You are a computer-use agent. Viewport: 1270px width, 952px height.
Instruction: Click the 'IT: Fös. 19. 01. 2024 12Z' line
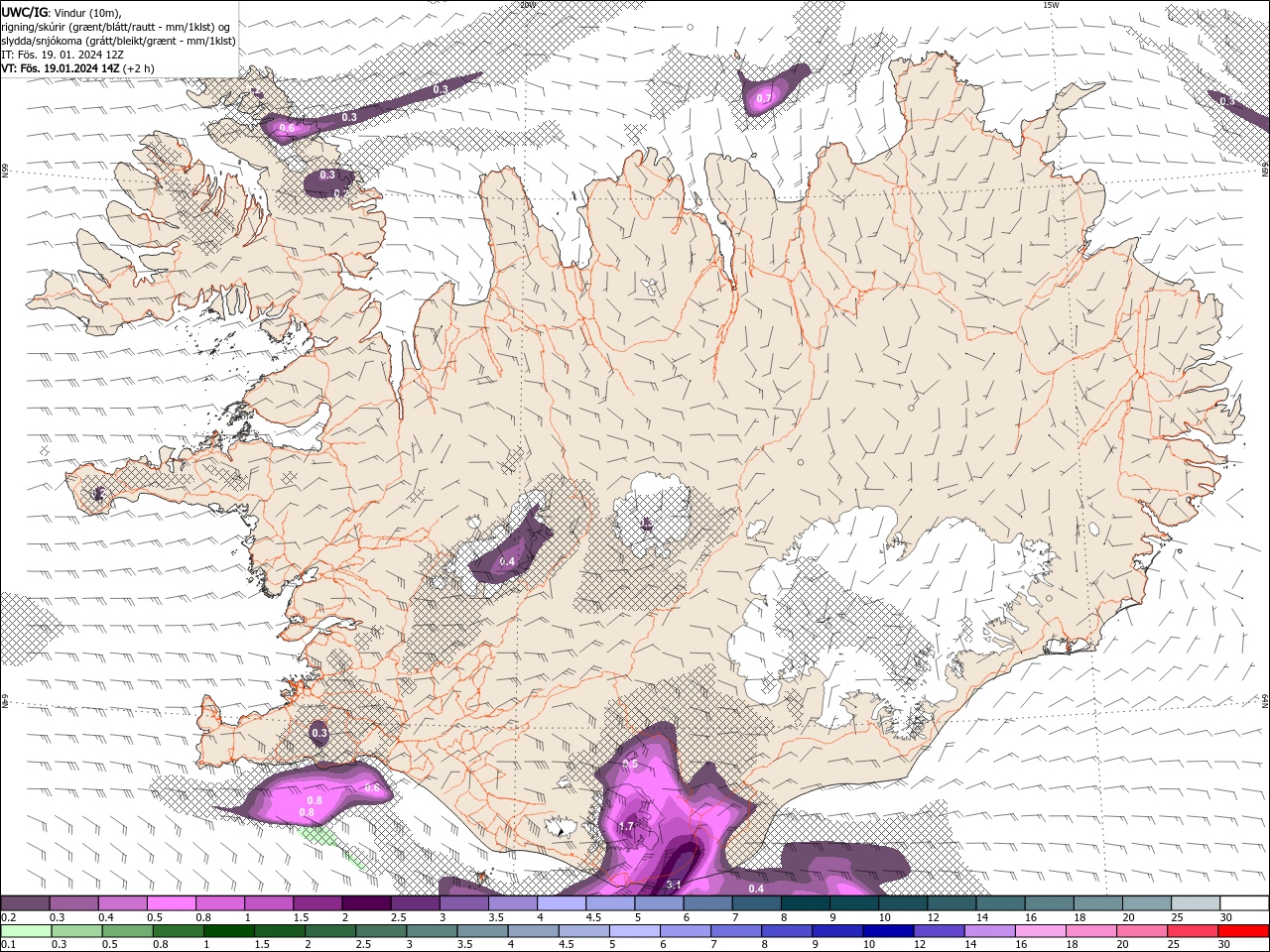point(63,55)
